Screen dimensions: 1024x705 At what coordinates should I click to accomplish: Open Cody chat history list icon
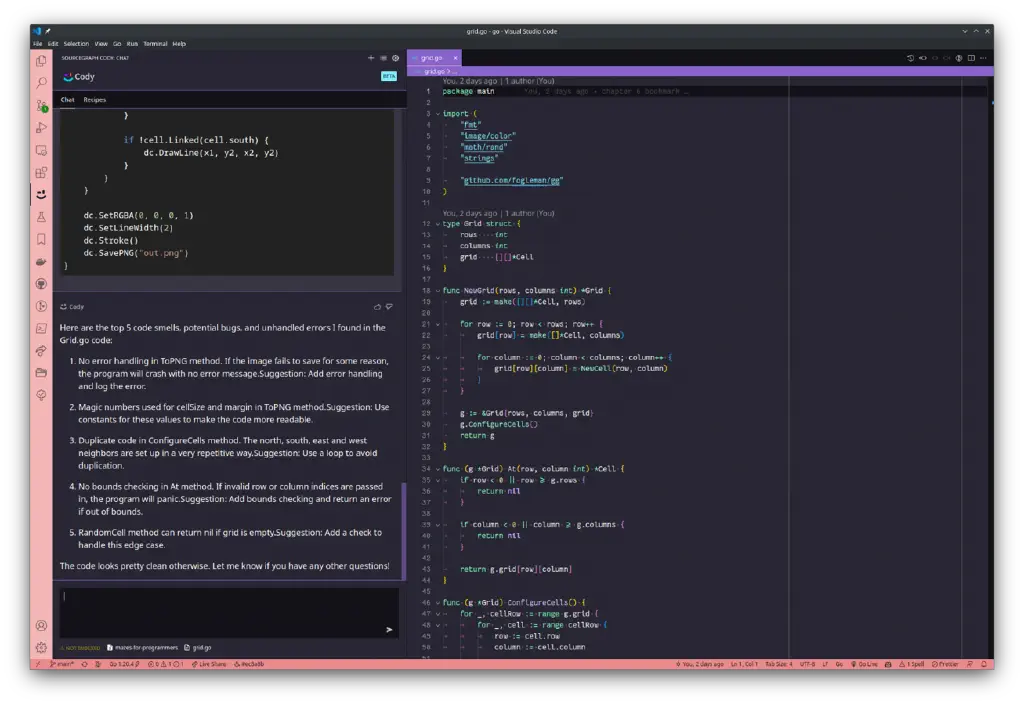pyautogui.click(x=383, y=58)
